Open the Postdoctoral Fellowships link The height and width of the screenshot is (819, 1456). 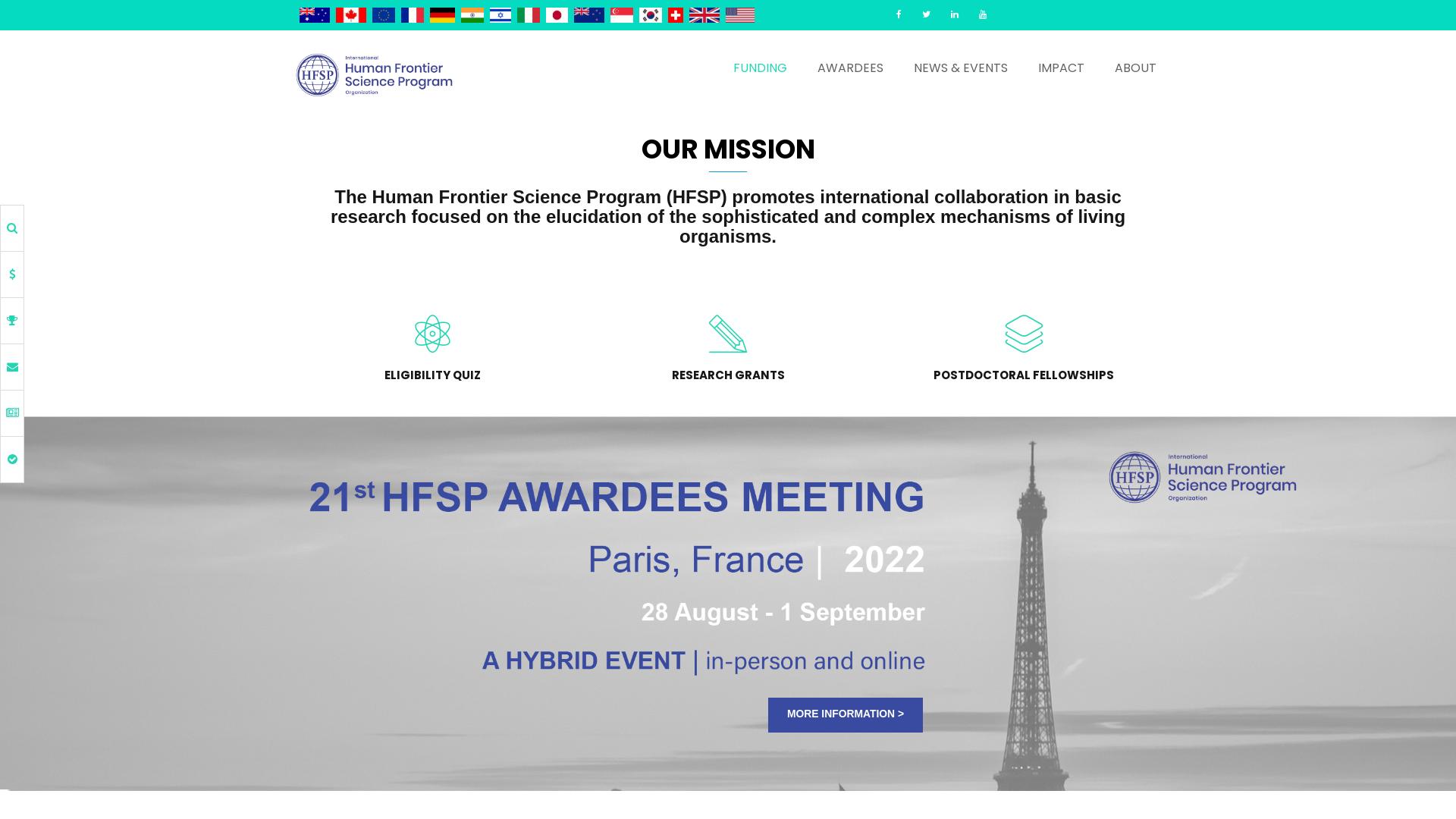[x=1023, y=375]
